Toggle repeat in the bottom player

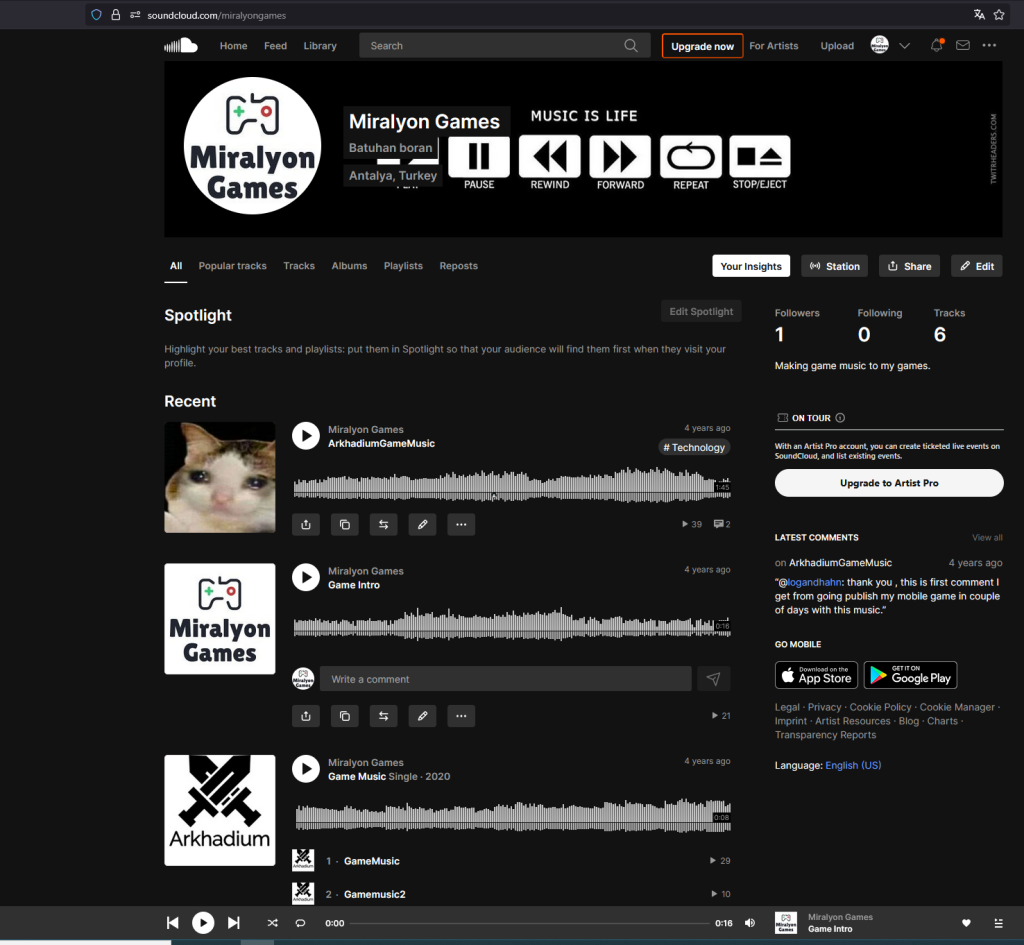[300, 923]
